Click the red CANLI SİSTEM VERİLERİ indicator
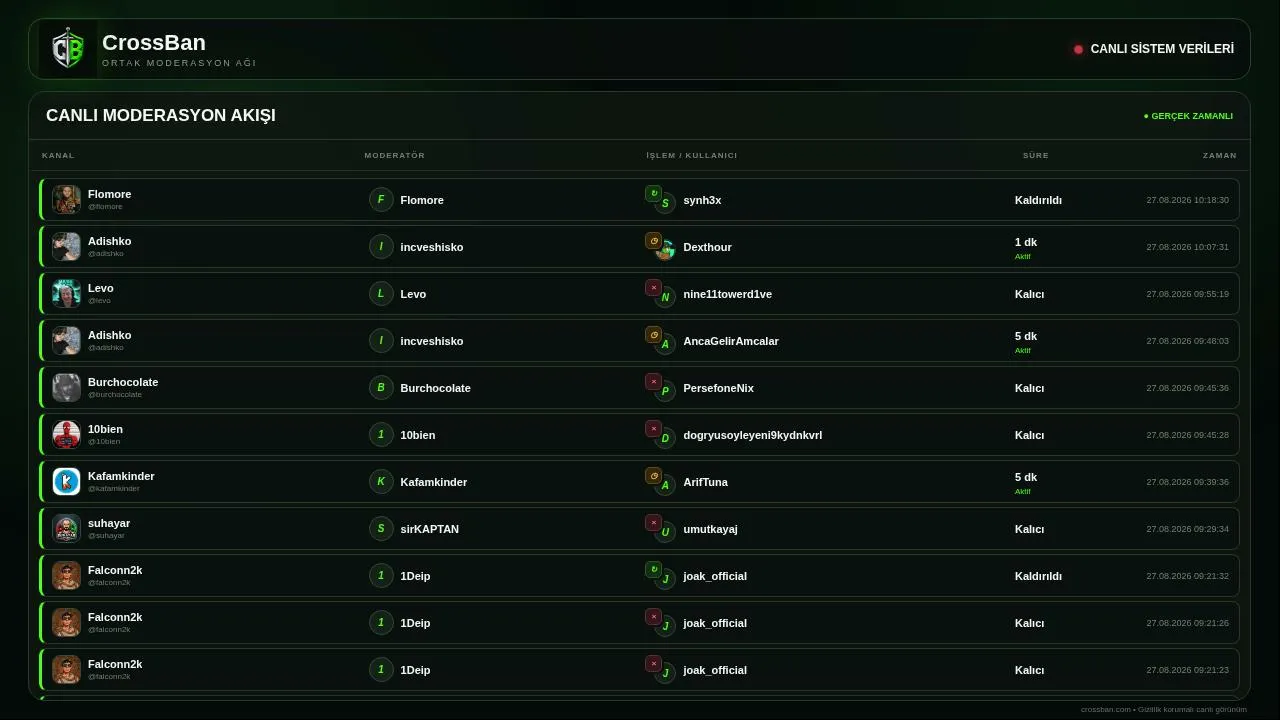Screen dimensions: 1280x720 click(x=1078, y=49)
